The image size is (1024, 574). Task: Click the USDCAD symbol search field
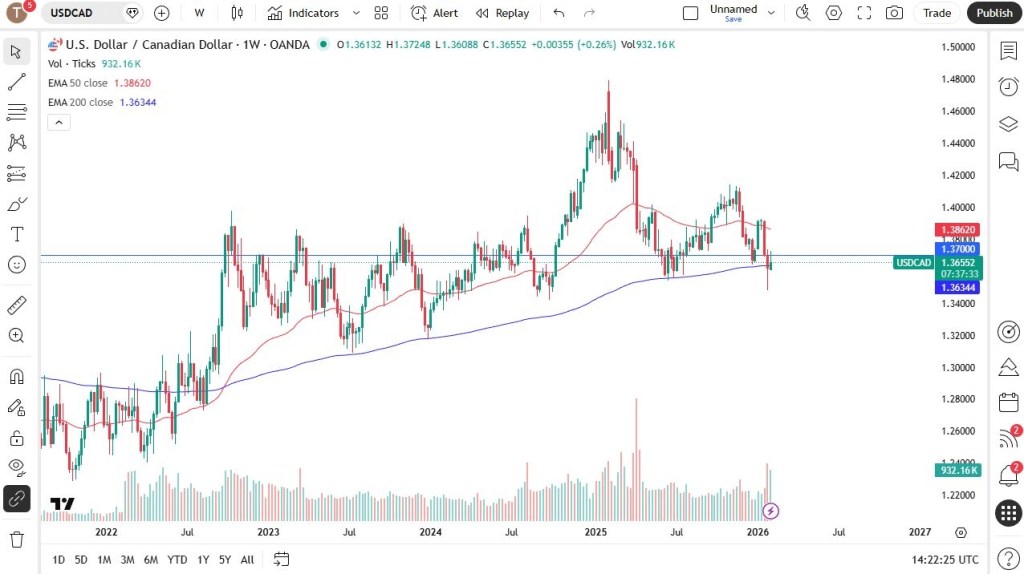coord(85,13)
